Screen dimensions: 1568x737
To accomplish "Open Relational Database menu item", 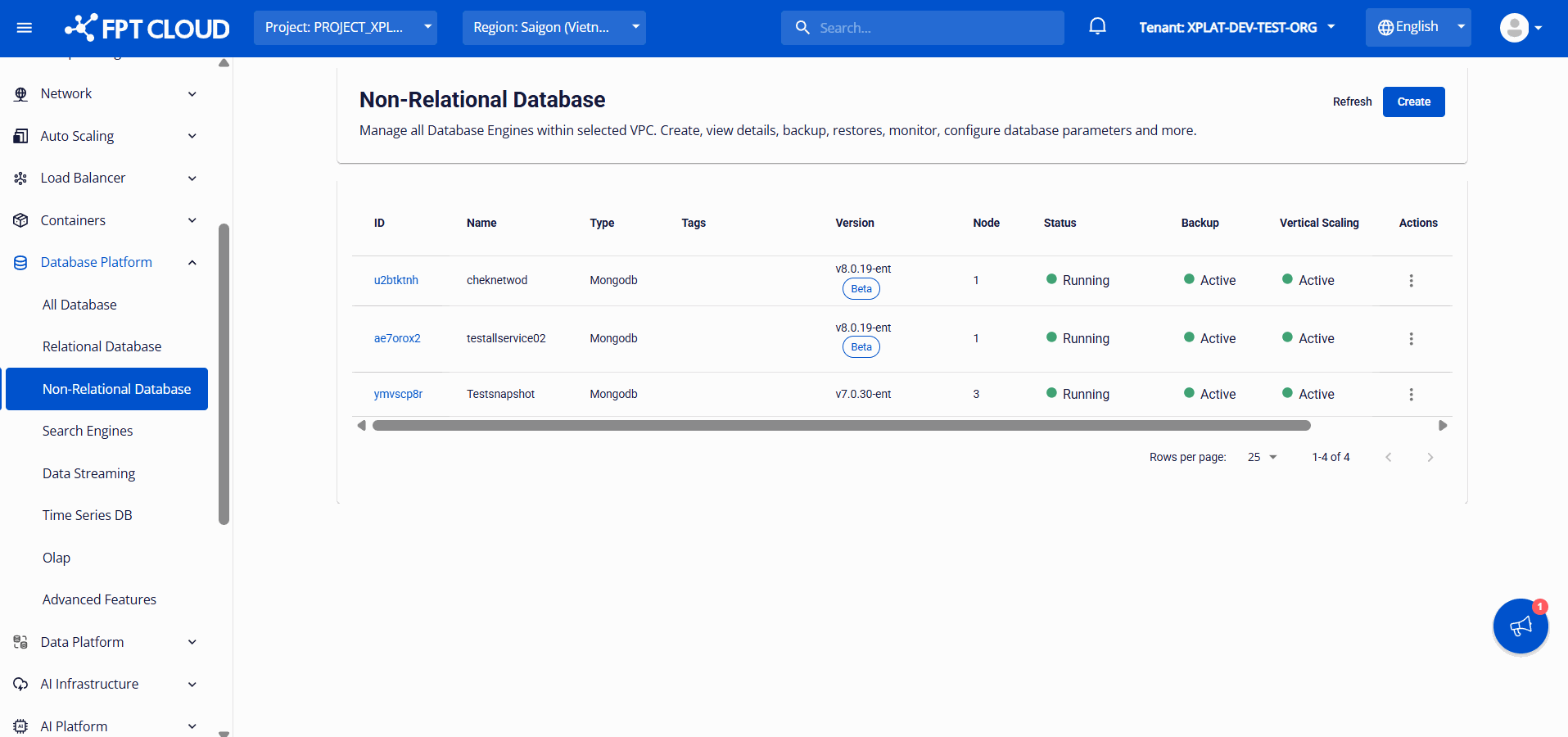I will 102,347.
